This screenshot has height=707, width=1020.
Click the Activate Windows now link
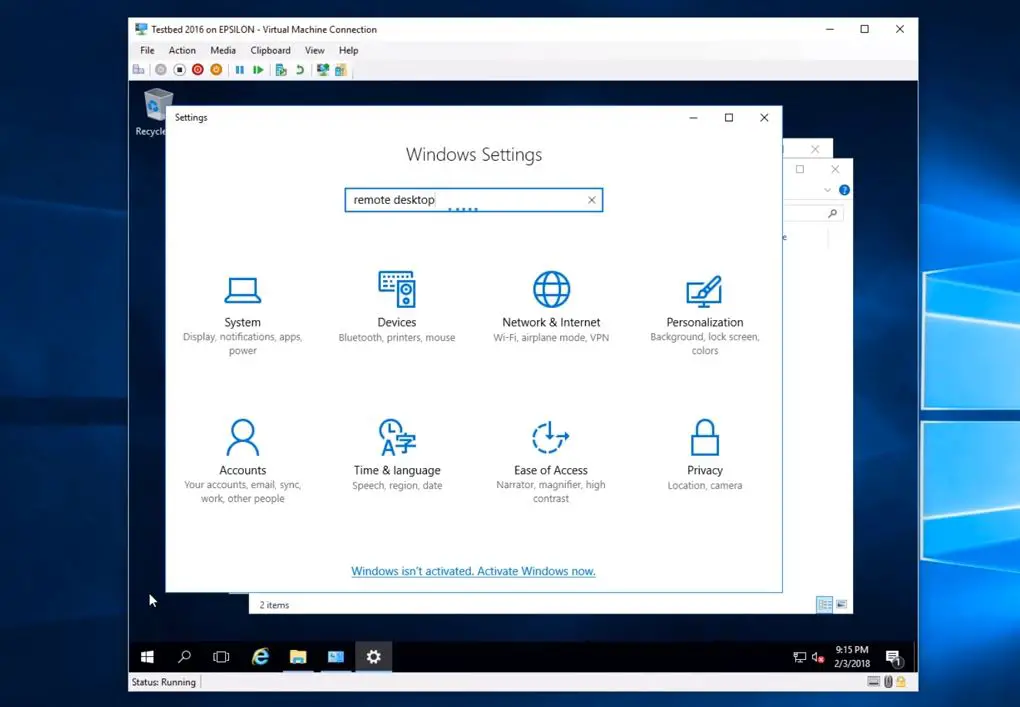(473, 571)
